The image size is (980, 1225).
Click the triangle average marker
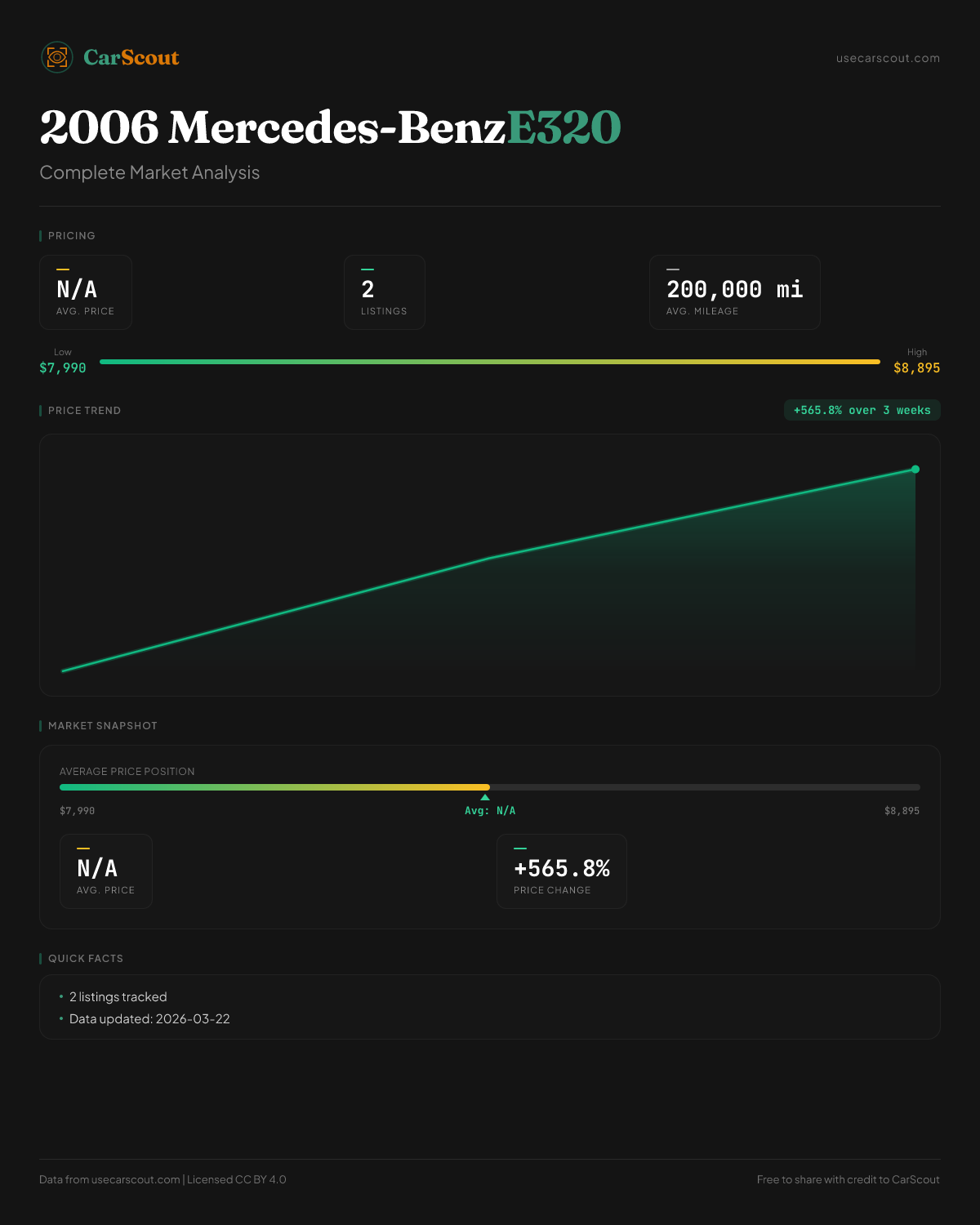485,797
